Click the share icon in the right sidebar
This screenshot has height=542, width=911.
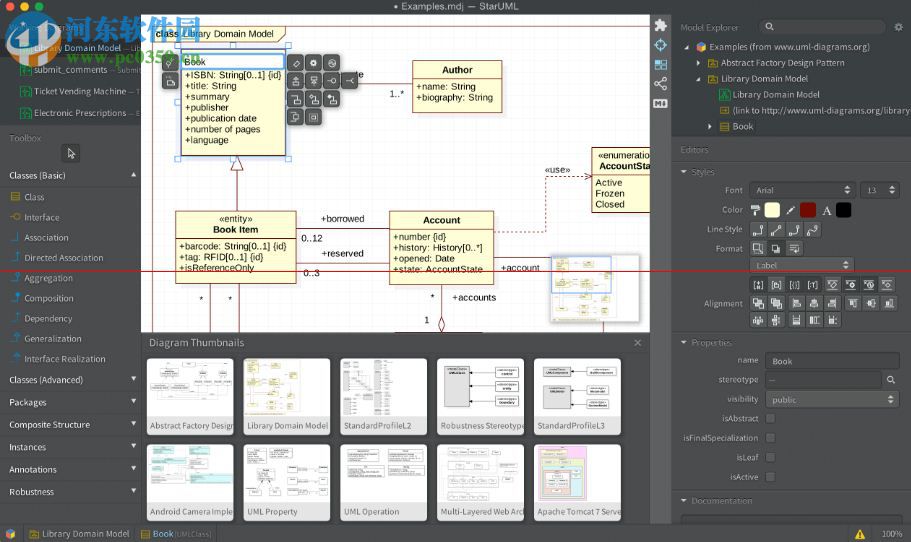660,84
